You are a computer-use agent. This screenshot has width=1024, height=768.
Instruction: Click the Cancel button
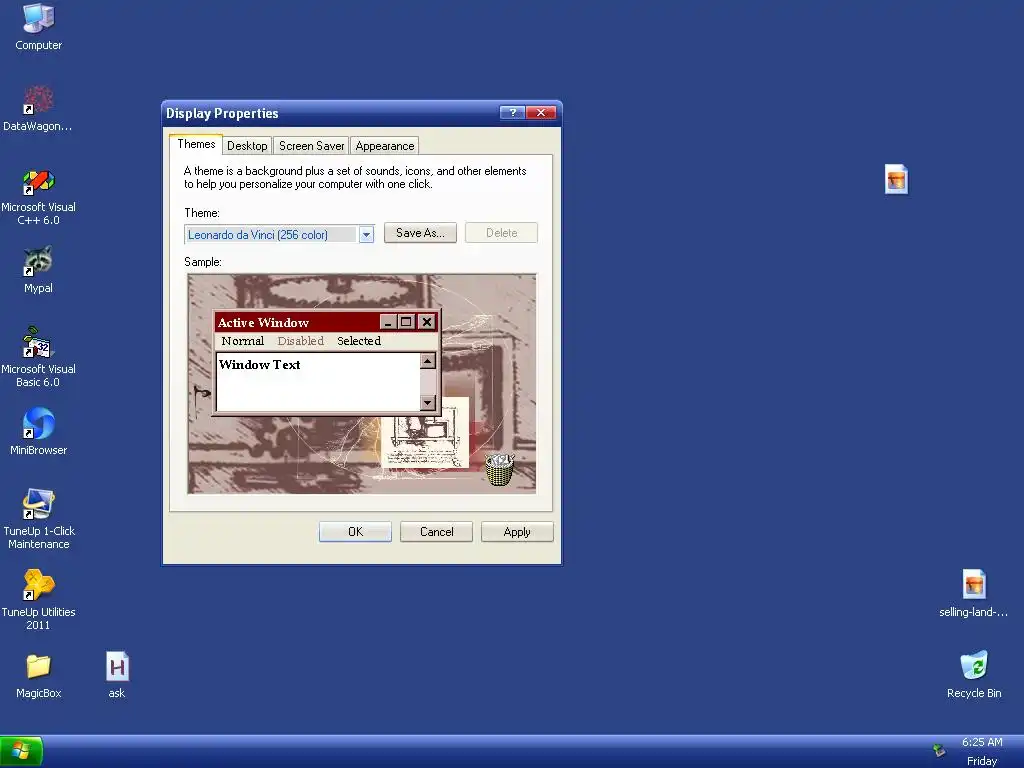point(436,532)
